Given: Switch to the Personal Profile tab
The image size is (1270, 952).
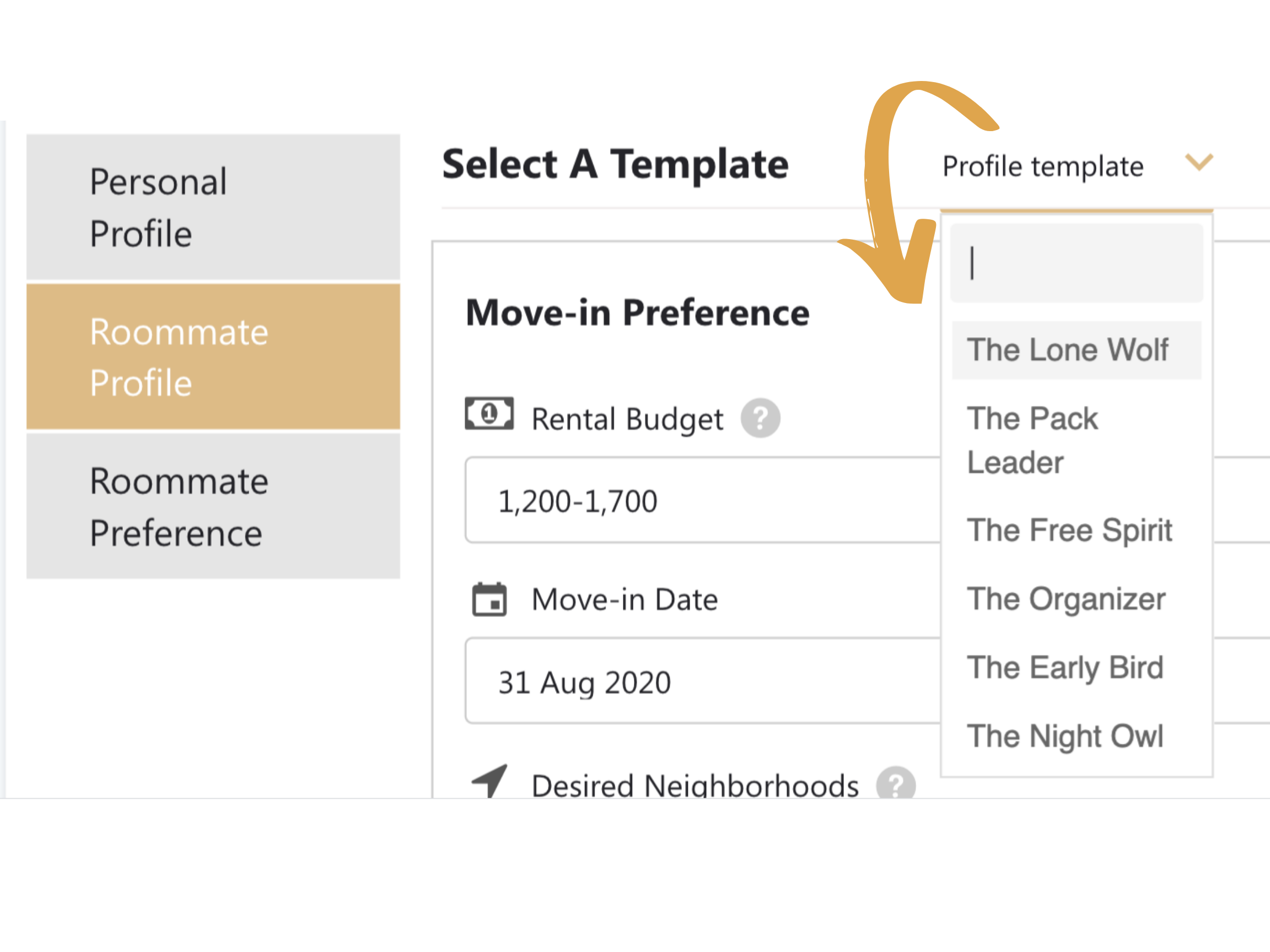Looking at the screenshot, I should (213, 207).
